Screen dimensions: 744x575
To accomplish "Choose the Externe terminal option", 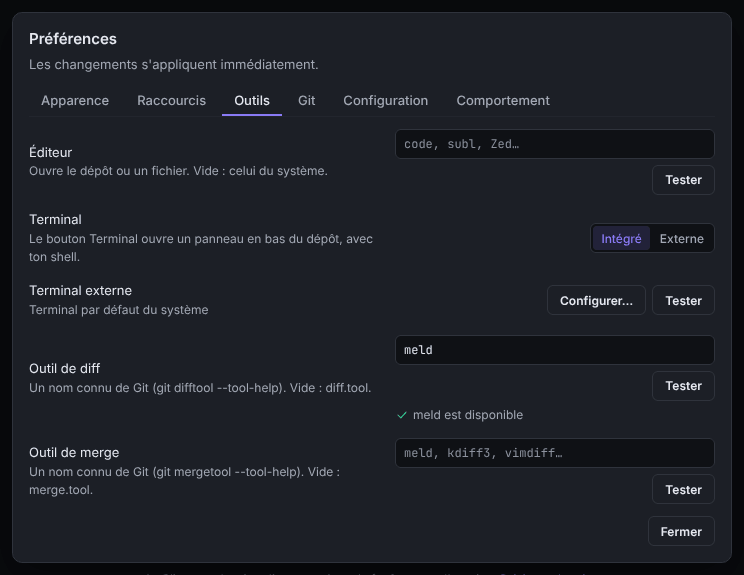I will [x=681, y=238].
